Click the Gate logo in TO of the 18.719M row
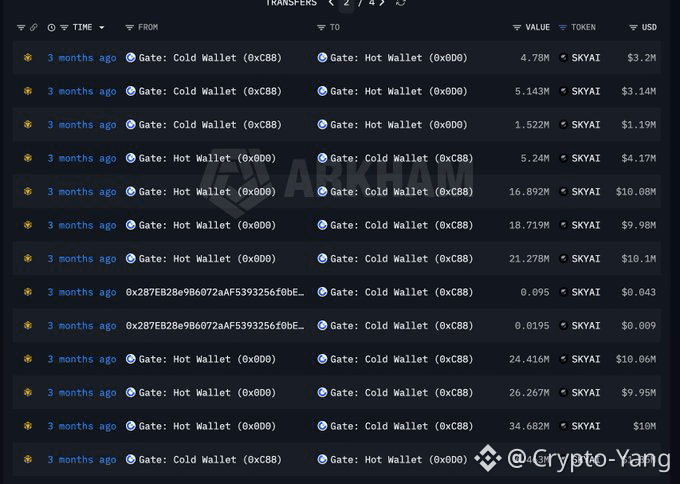Image resolution: width=680 pixels, height=484 pixels. click(322, 225)
